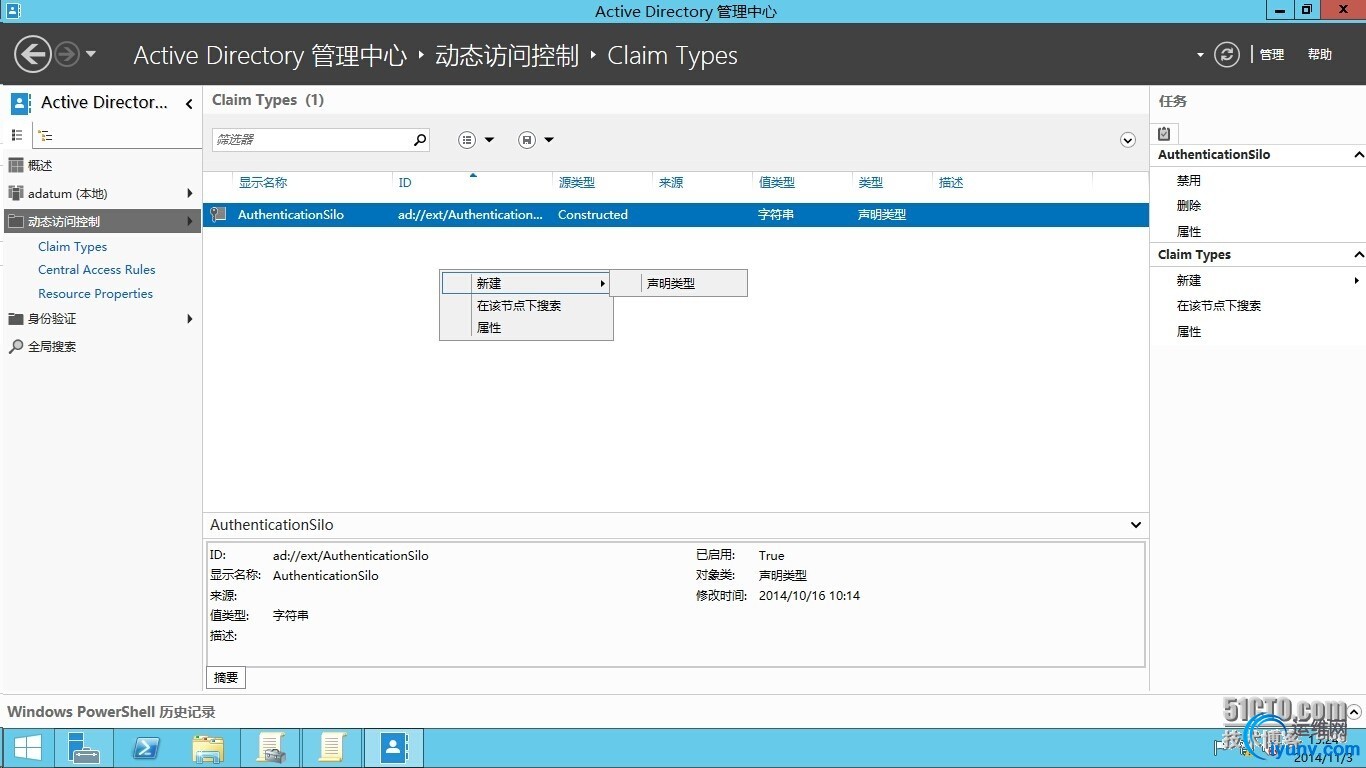The image size is (1366, 768).
Task: Collapse the AuthenticationSilo section in the tasks pane
Action: 1359,155
